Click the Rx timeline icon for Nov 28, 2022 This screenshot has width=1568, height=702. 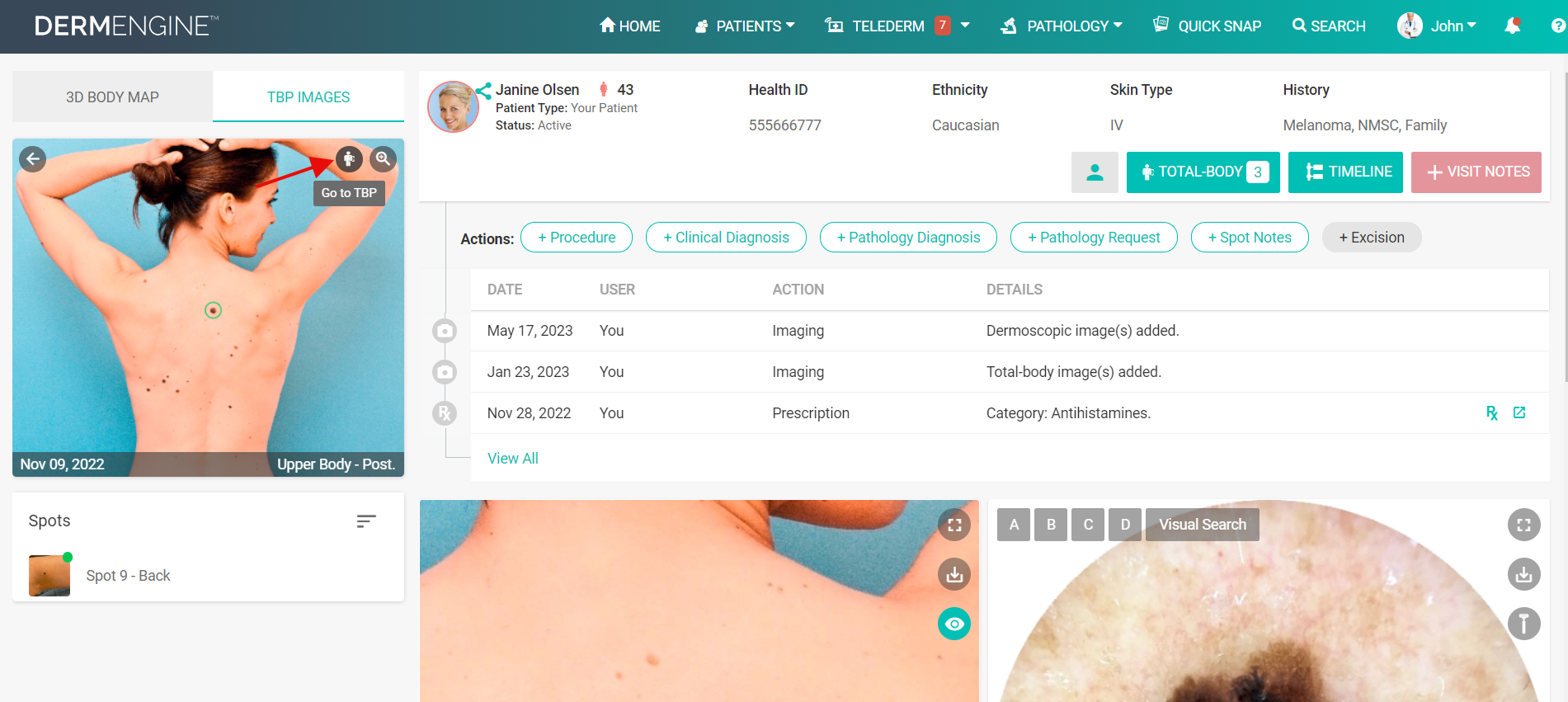click(x=445, y=413)
